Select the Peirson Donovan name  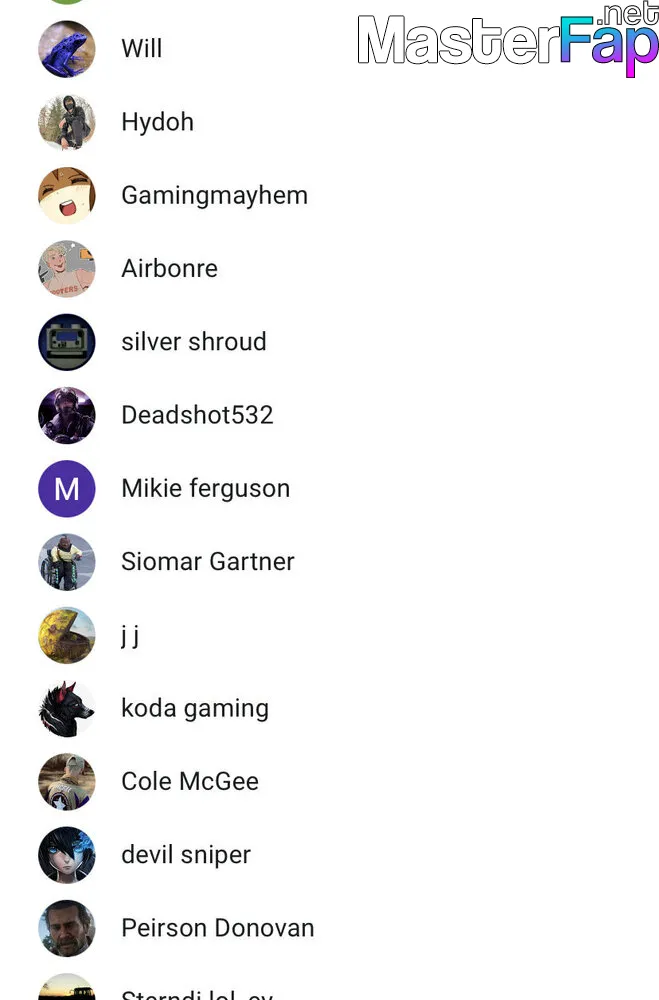(x=218, y=929)
